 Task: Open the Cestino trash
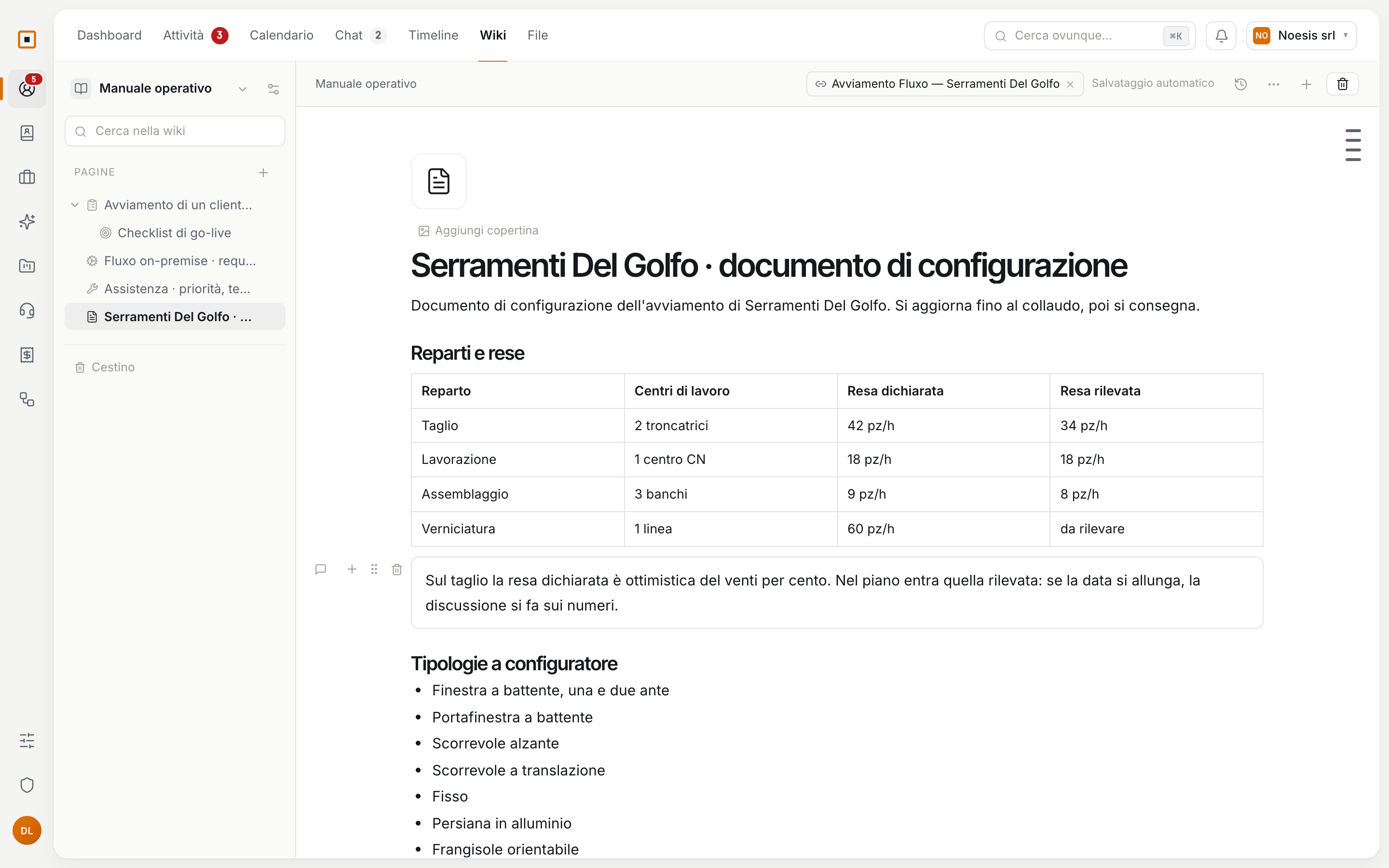pyautogui.click(x=105, y=367)
